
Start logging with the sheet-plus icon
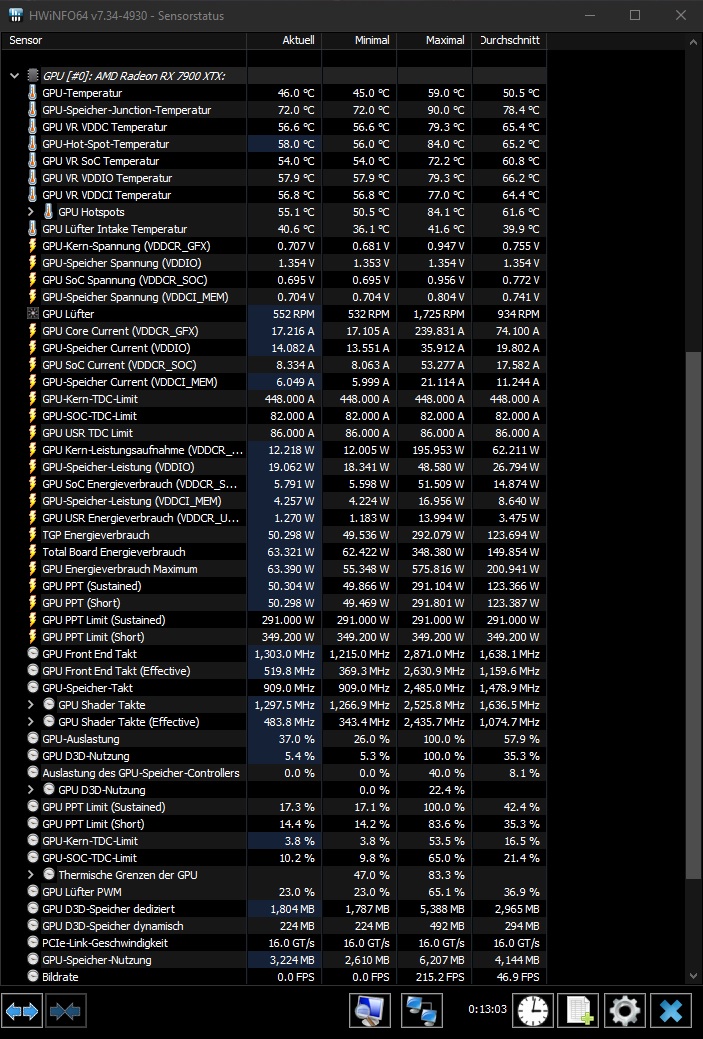pyautogui.click(x=578, y=1011)
